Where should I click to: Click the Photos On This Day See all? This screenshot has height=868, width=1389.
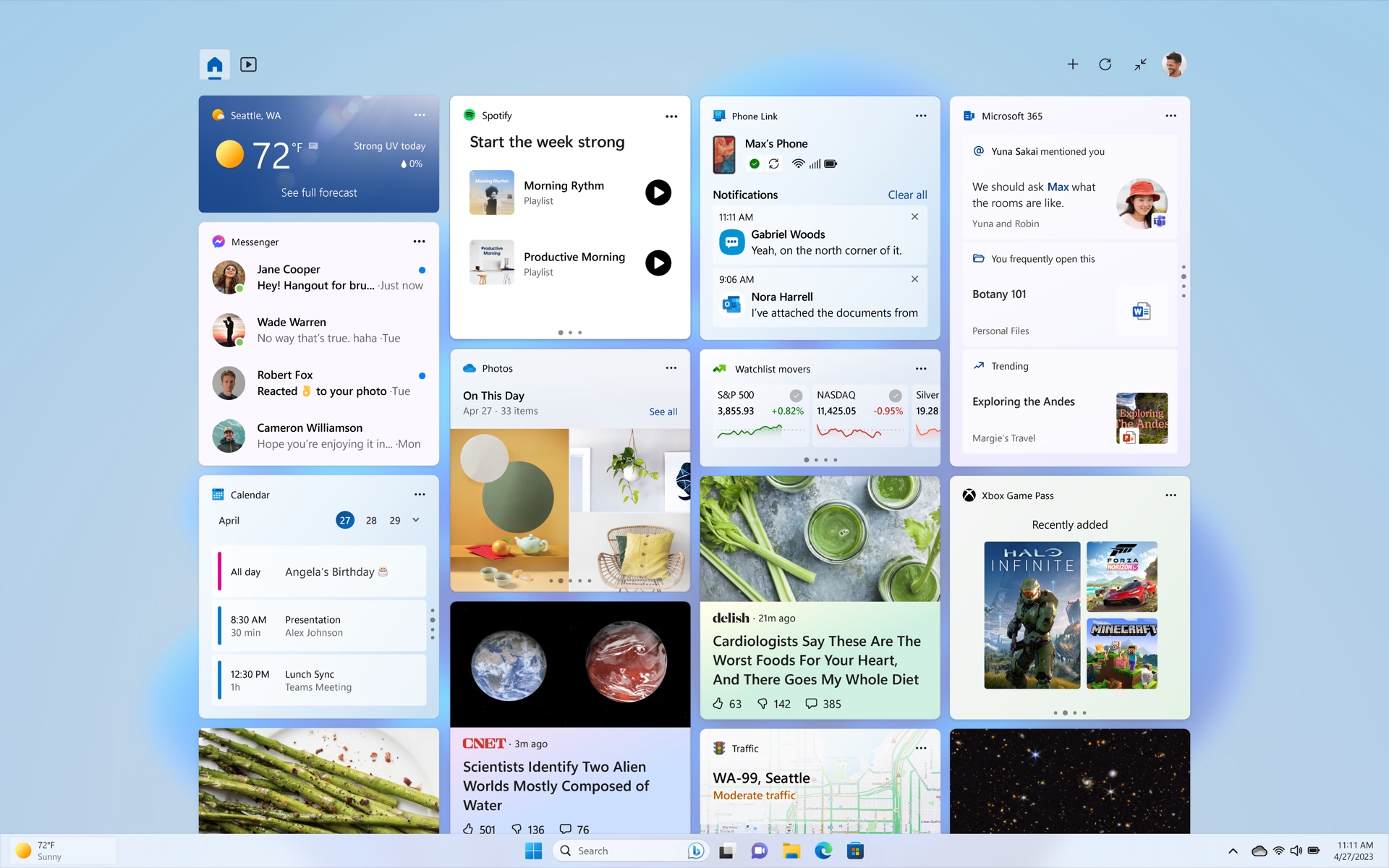(x=663, y=411)
